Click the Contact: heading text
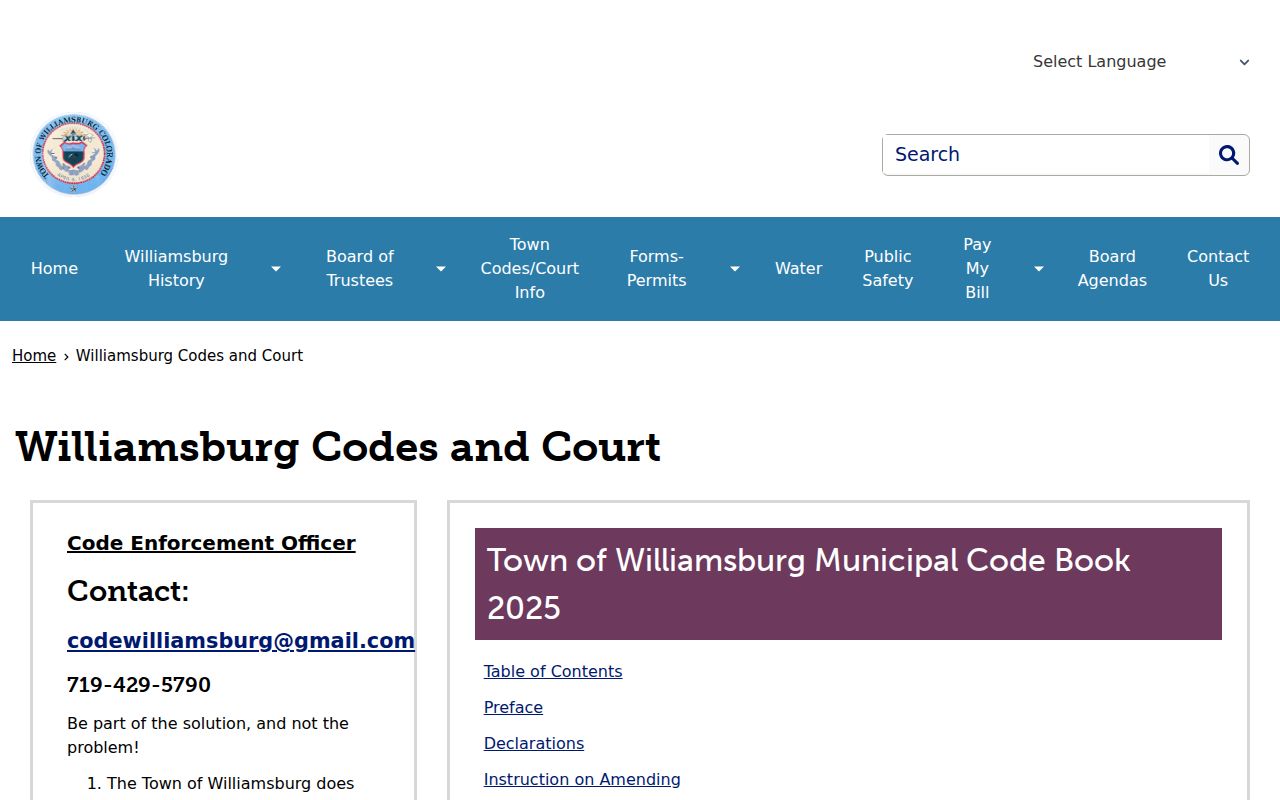Image resolution: width=1280 pixels, height=800 pixels. 128,591
